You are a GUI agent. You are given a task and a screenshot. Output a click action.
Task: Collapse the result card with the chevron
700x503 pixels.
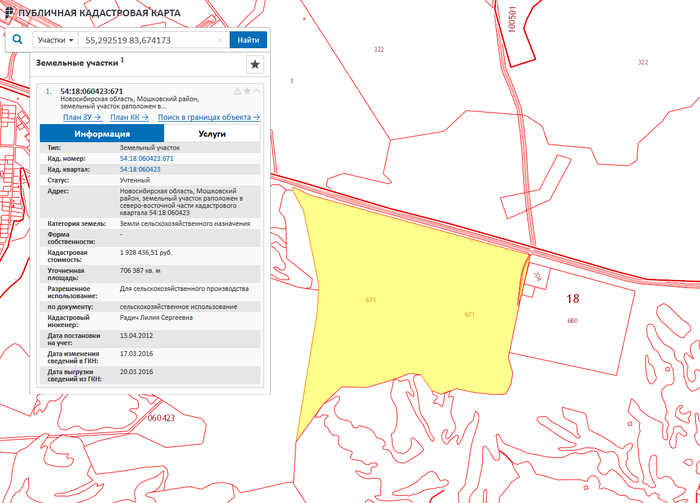pos(257,91)
